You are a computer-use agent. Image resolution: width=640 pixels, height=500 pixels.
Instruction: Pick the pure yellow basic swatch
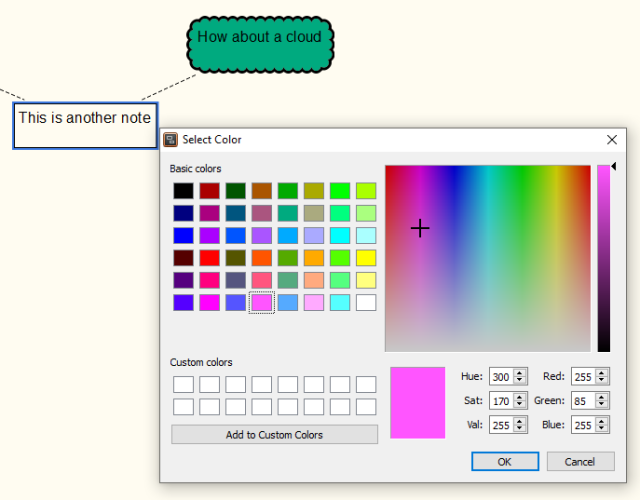pos(366,257)
